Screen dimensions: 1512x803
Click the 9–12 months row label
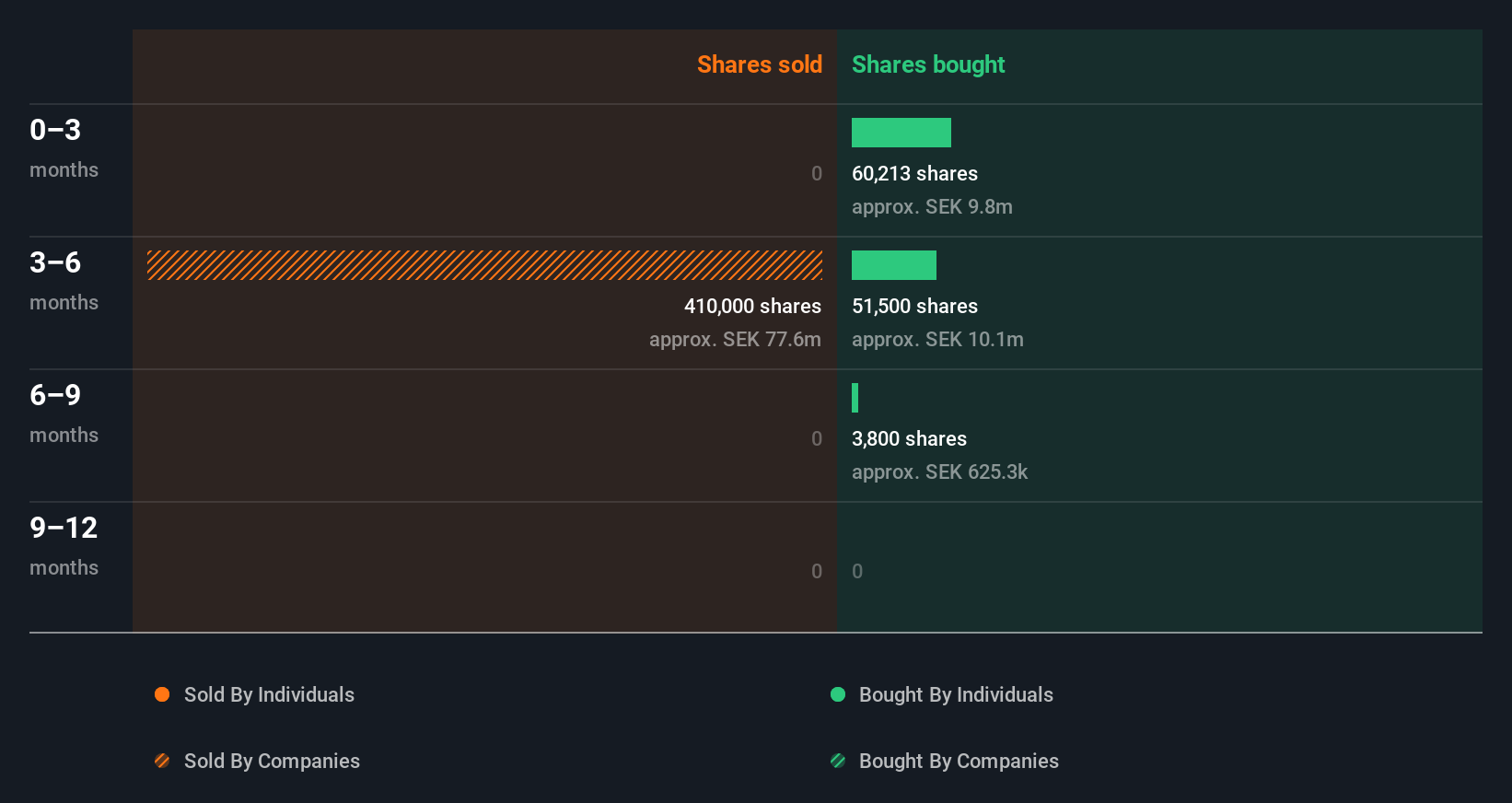[64, 546]
